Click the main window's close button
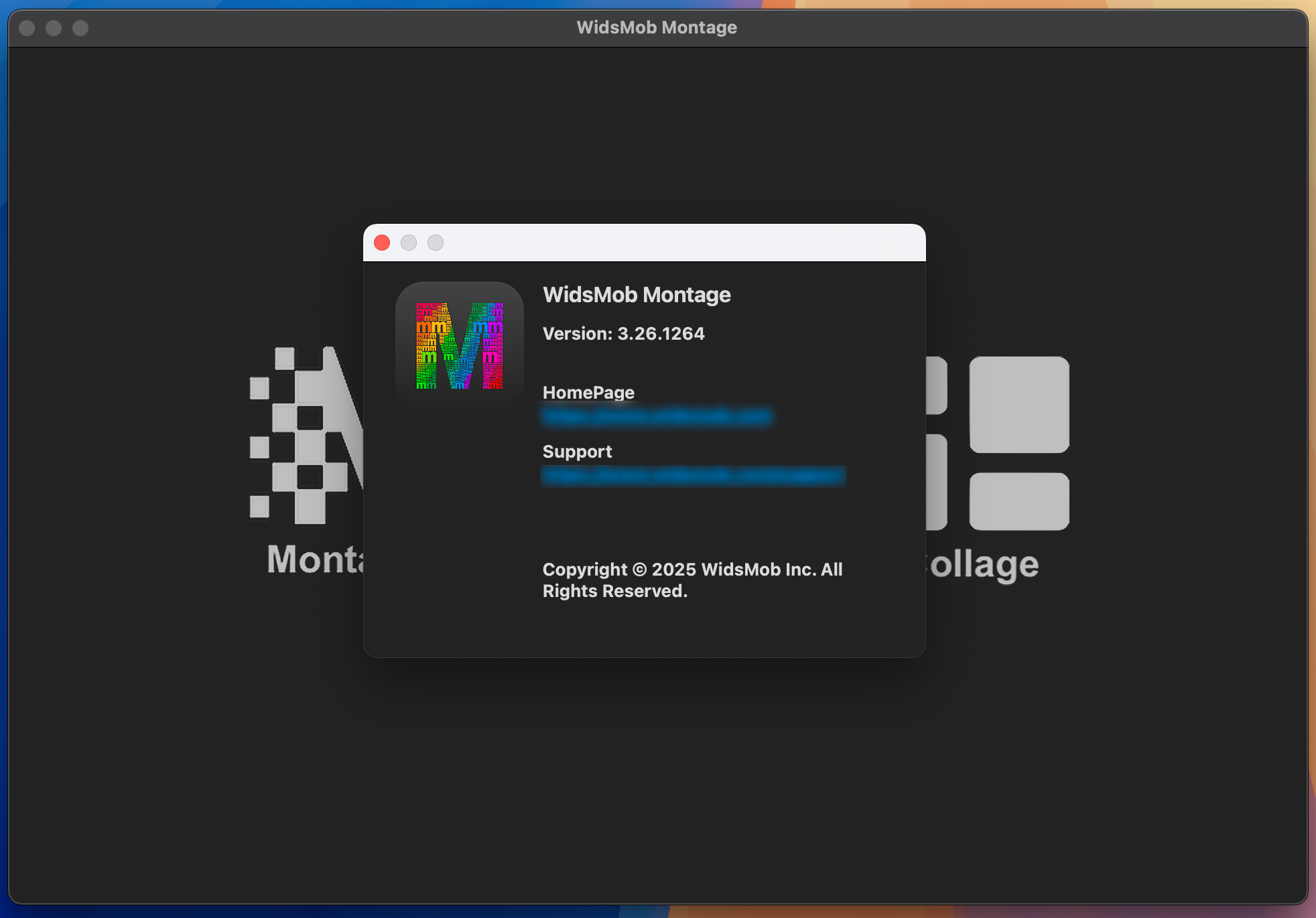Viewport: 1316px width, 918px height. coord(27,28)
